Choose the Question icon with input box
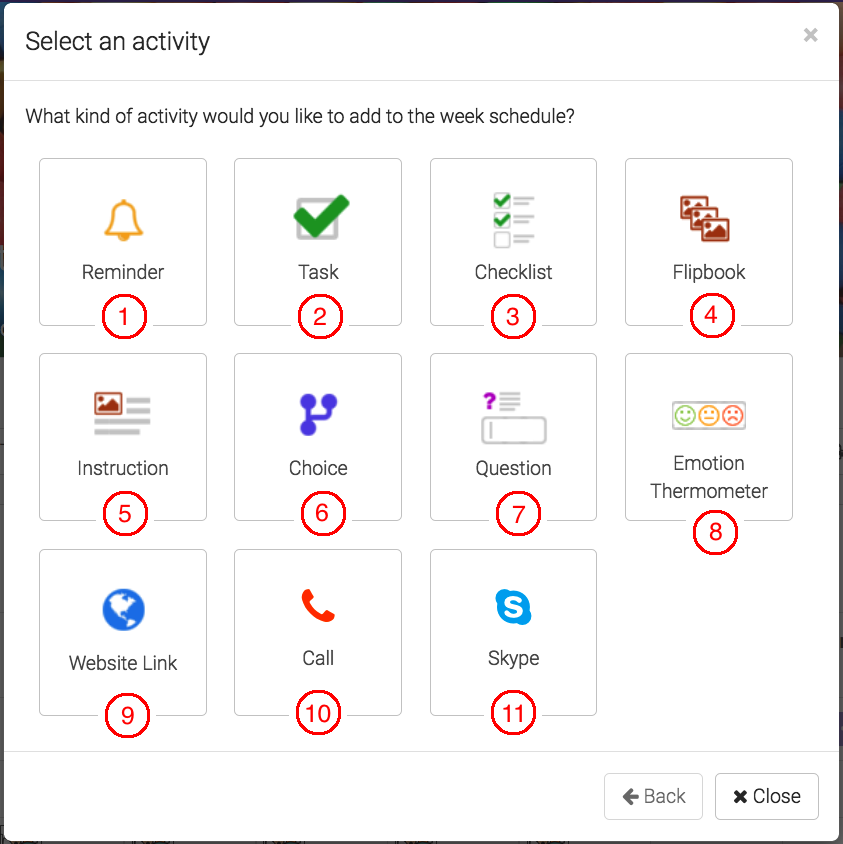The image size is (843, 844). [x=514, y=417]
